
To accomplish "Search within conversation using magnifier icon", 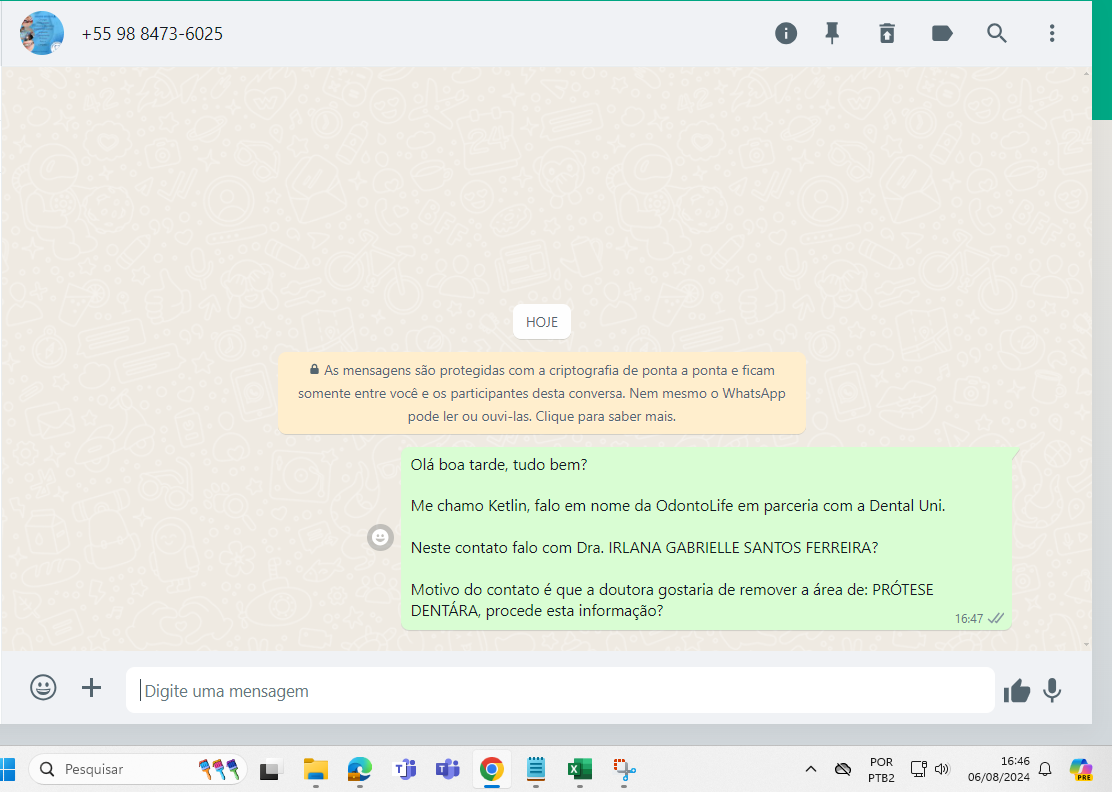I will (x=996, y=33).
